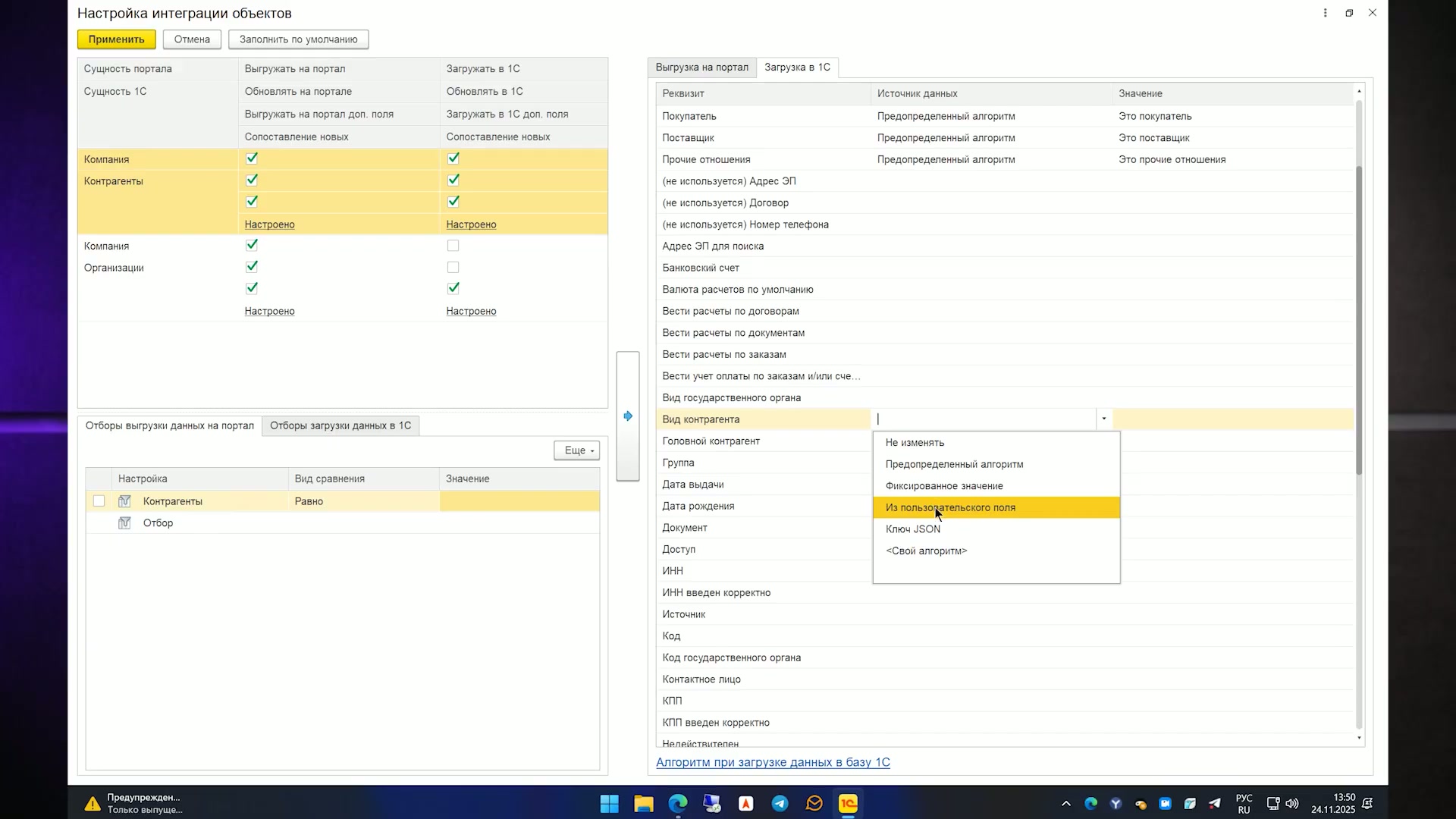Open the 1C application in the taskbar

tap(848, 804)
